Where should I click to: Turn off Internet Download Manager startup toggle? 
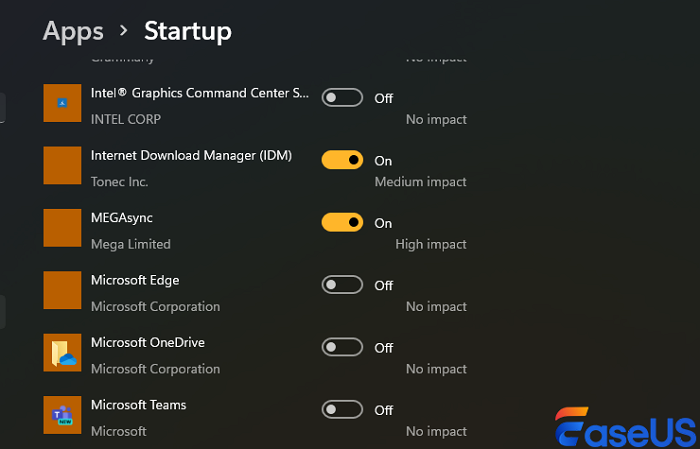[x=342, y=160]
